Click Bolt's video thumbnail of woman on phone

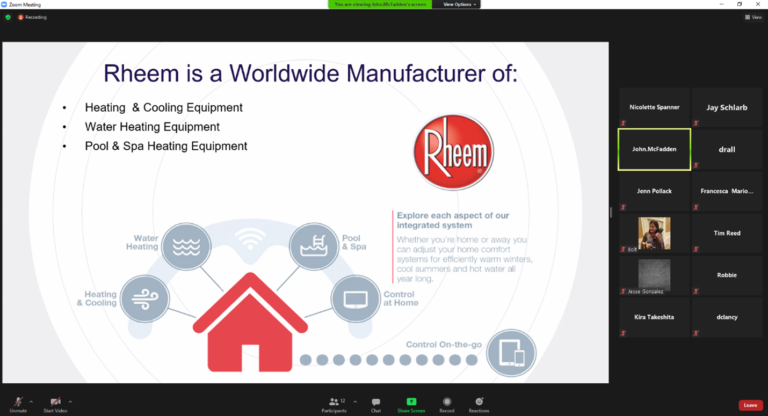point(654,234)
